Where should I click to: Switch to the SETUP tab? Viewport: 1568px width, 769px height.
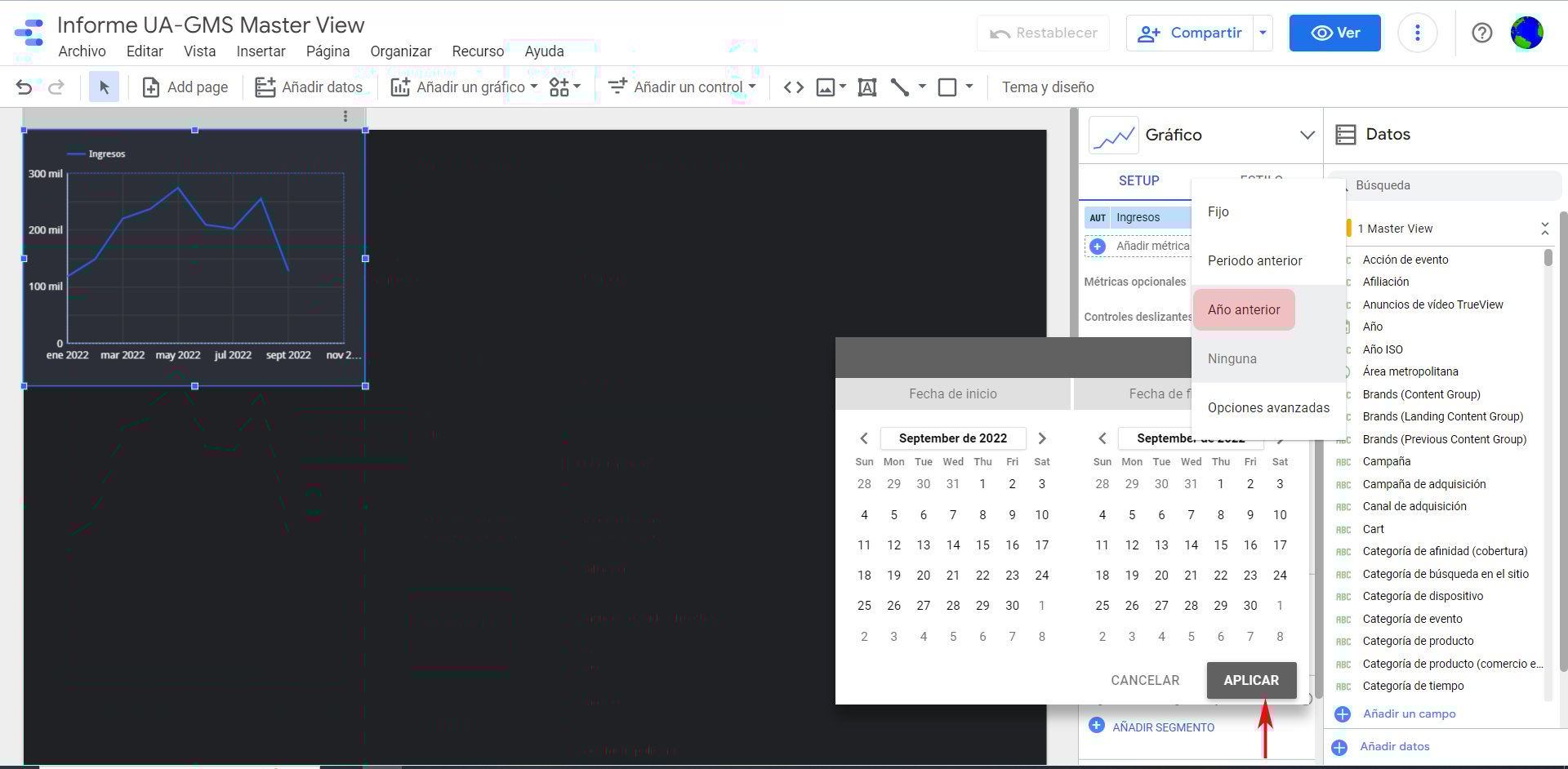pyautogui.click(x=1138, y=180)
